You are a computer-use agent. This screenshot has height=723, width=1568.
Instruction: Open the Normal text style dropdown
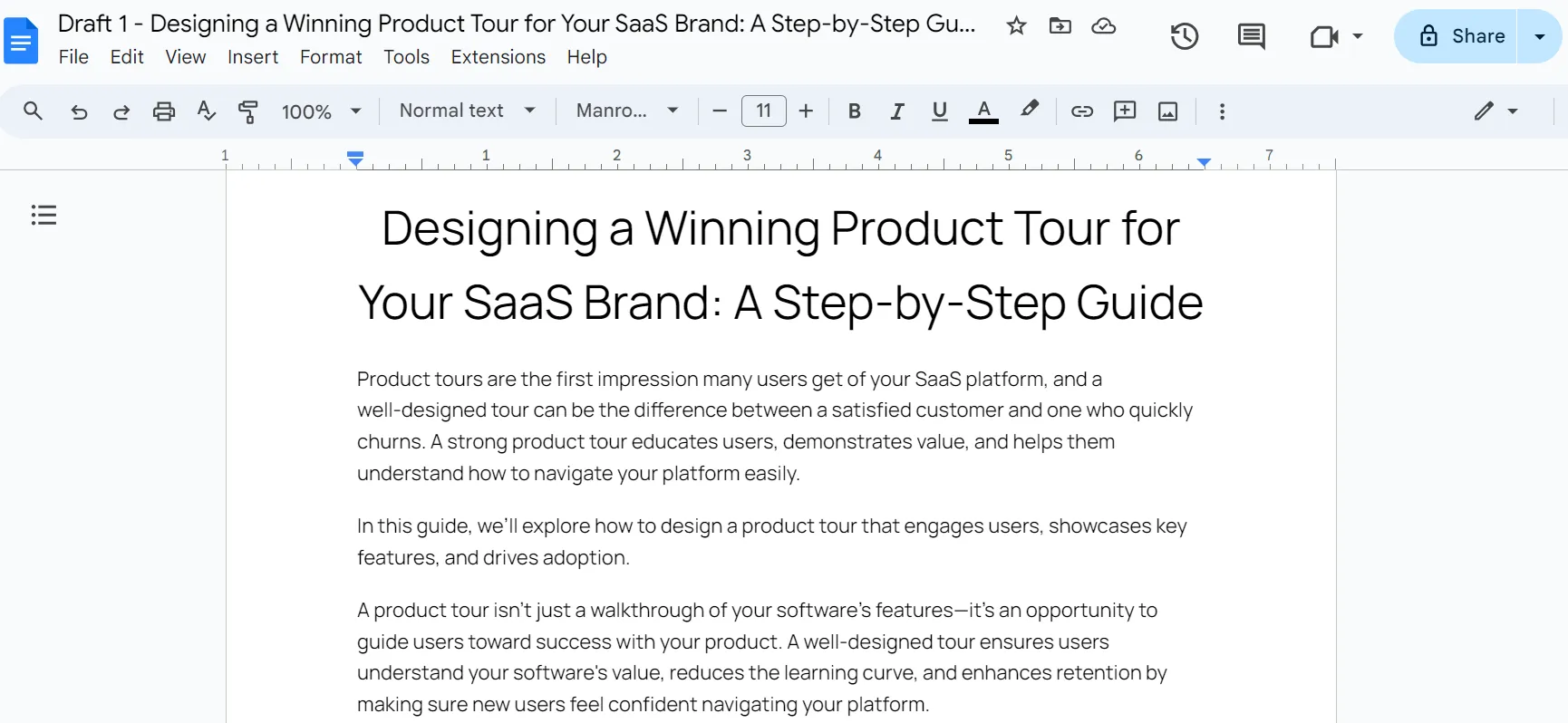467,111
